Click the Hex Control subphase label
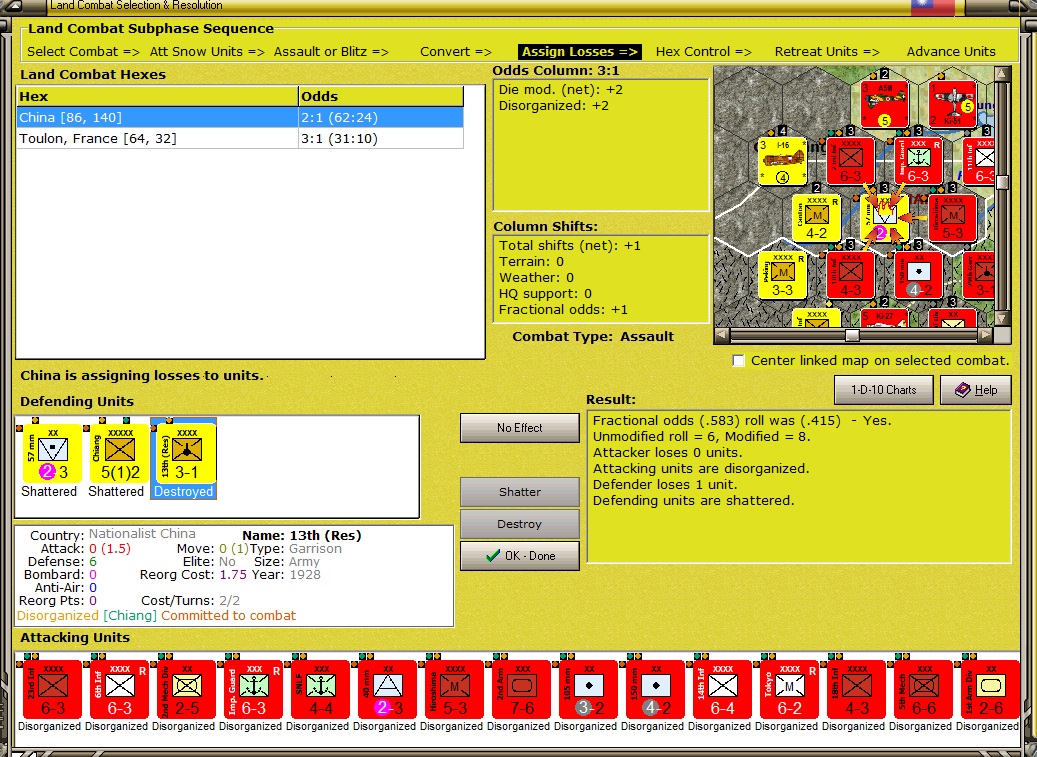This screenshot has width=1037, height=757. point(704,52)
